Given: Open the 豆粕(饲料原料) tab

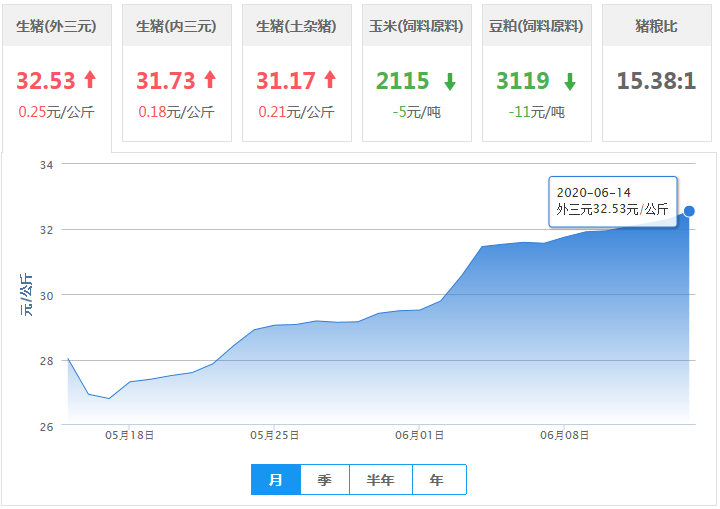Looking at the screenshot, I should tap(536, 26).
